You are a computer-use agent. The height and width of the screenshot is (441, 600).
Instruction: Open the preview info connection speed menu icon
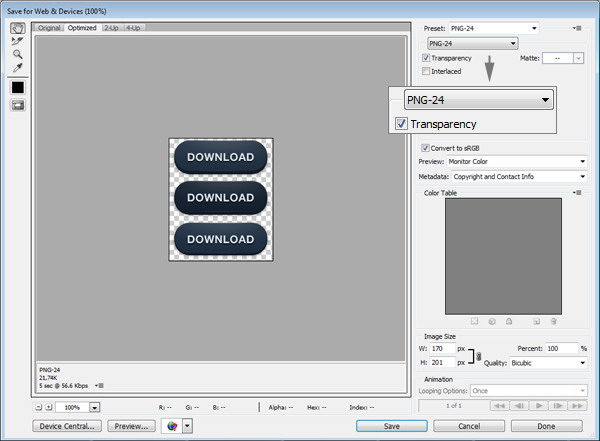coord(99,385)
